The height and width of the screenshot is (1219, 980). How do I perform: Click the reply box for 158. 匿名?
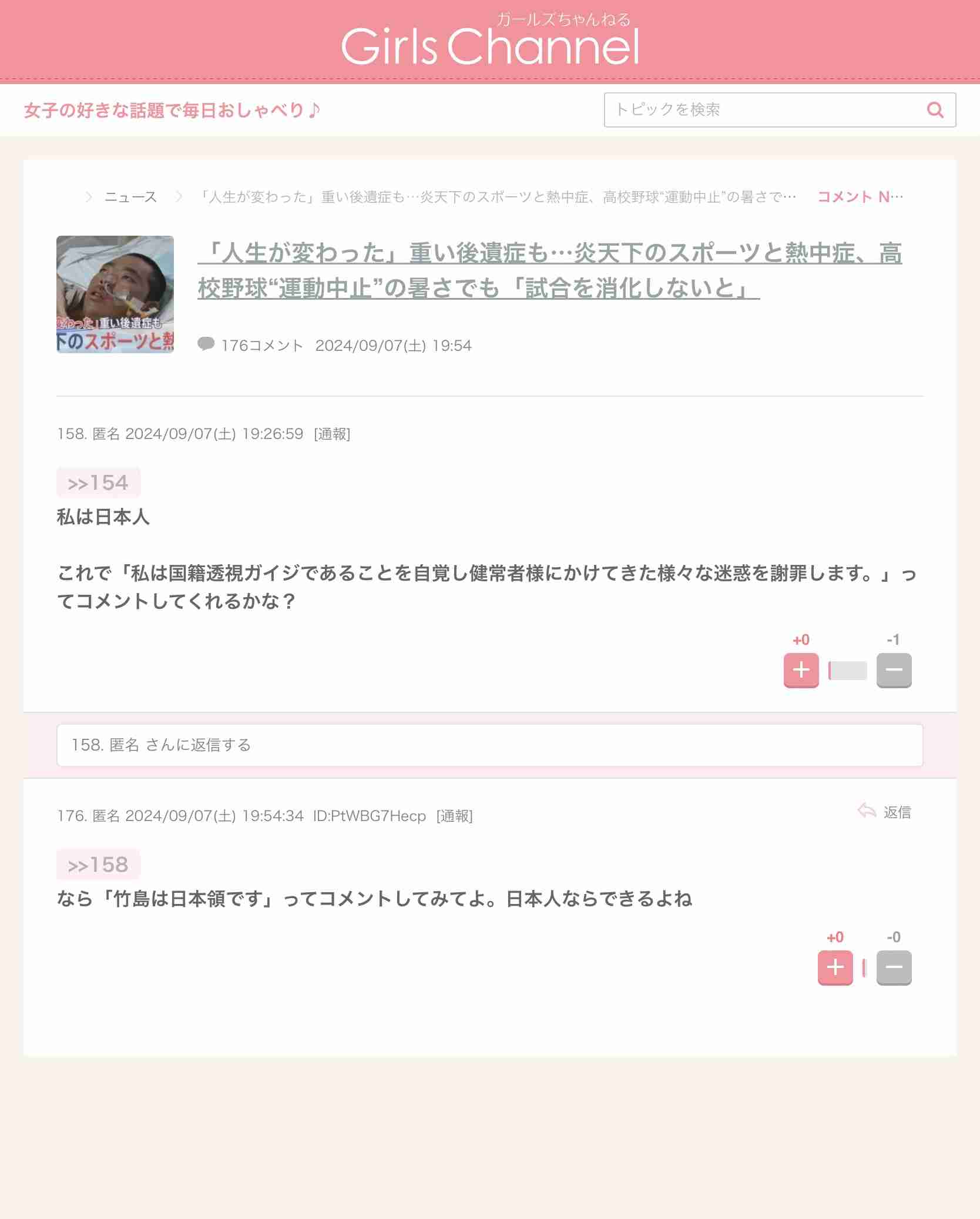[x=489, y=745]
